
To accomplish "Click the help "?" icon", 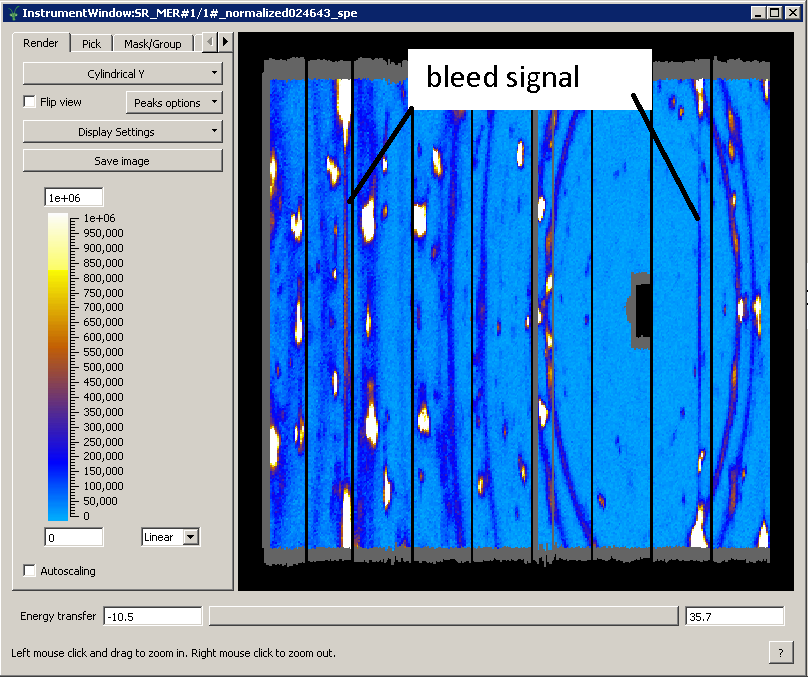I will click(780, 652).
